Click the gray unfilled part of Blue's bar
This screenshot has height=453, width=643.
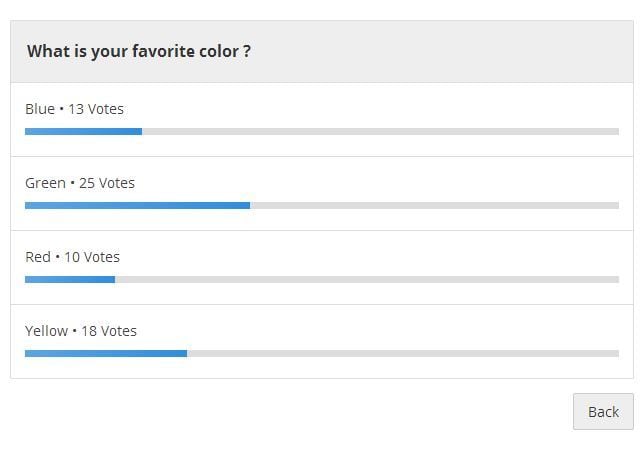pyautogui.click(x=380, y=132)
